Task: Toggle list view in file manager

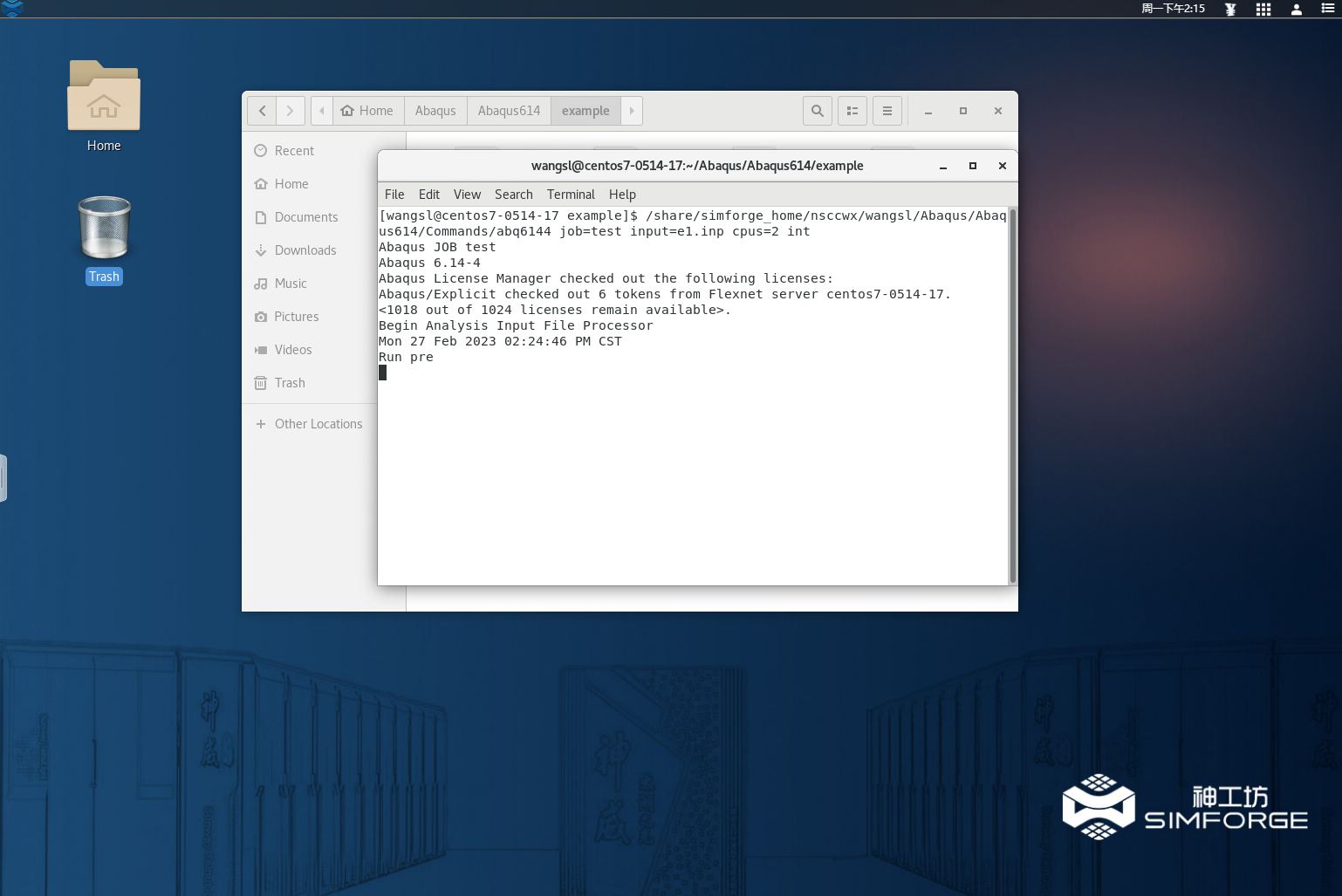Action: [852, 111]
